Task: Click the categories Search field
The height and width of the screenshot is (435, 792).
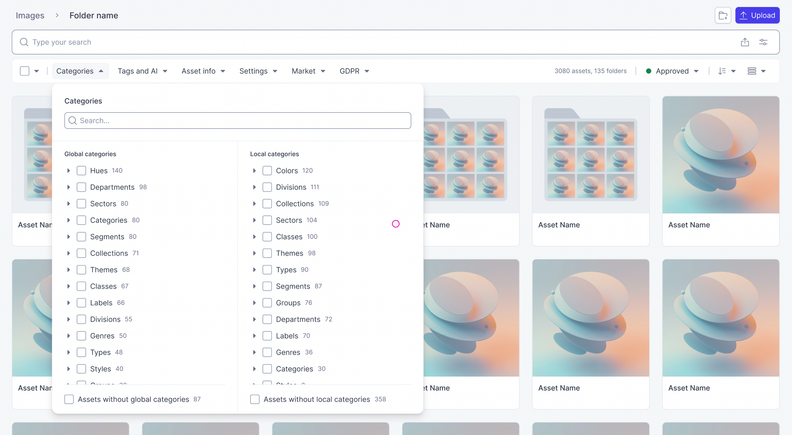Action: (237, 121)
